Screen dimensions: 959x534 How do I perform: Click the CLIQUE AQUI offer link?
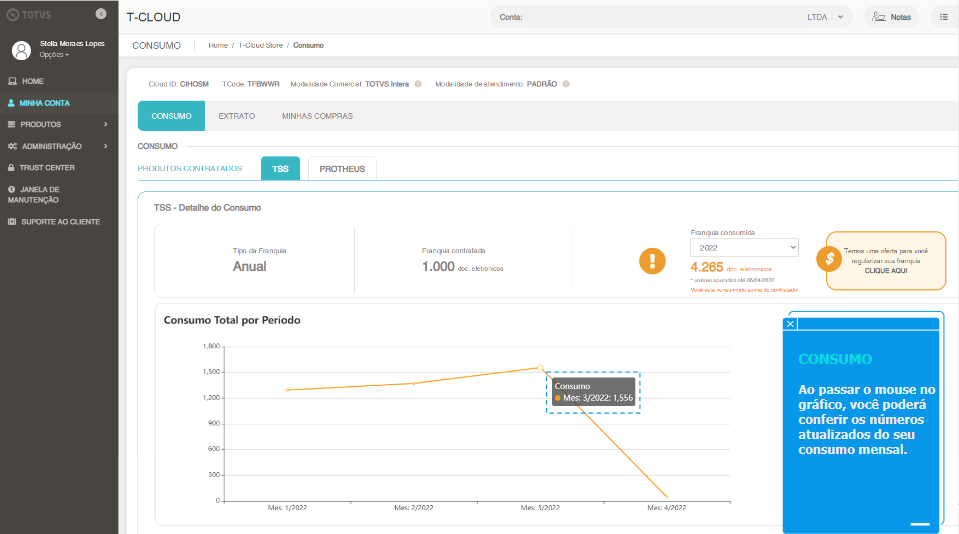pyautogui.click(x=886, y=270)
